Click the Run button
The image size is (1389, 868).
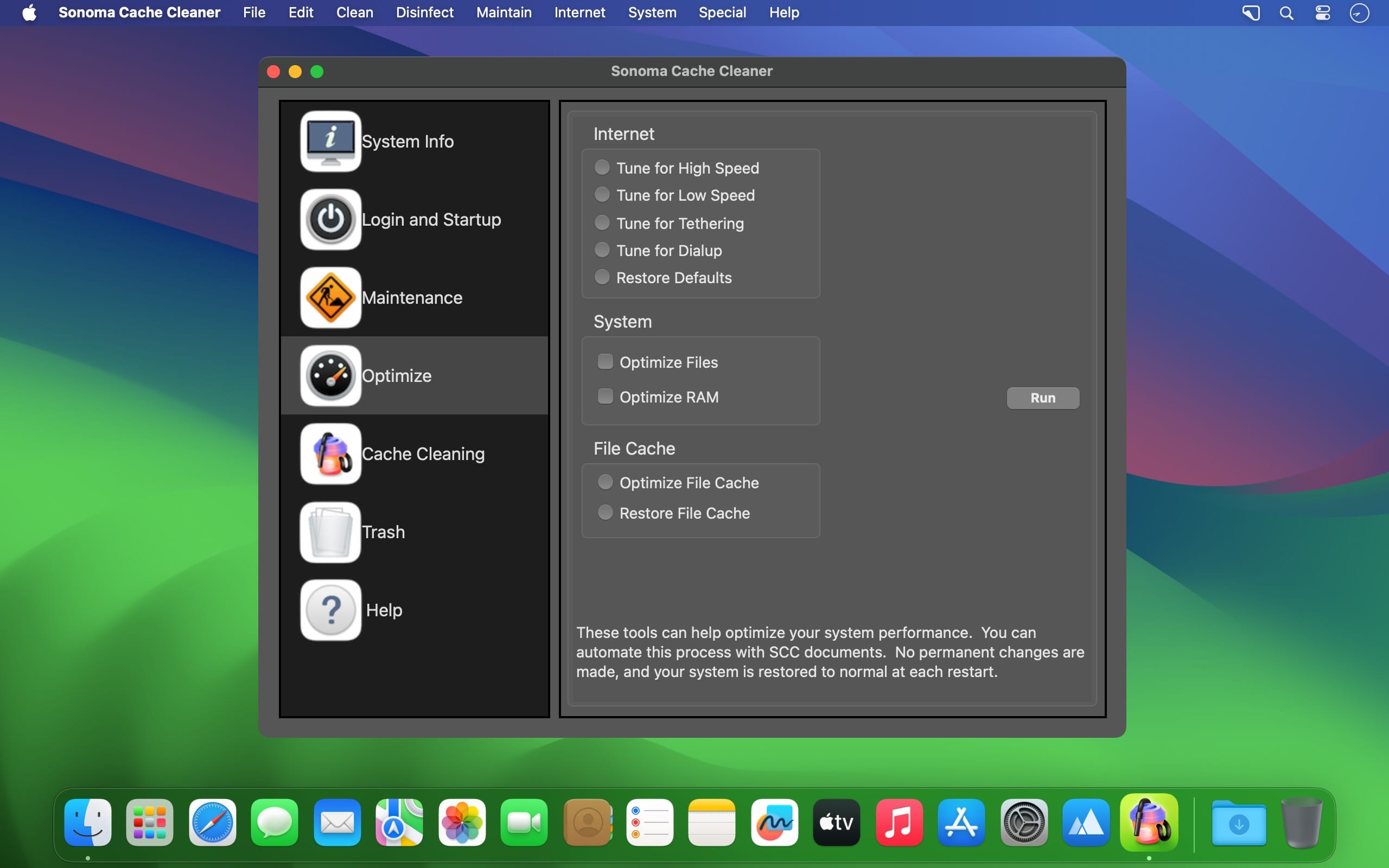point(1043,398)
